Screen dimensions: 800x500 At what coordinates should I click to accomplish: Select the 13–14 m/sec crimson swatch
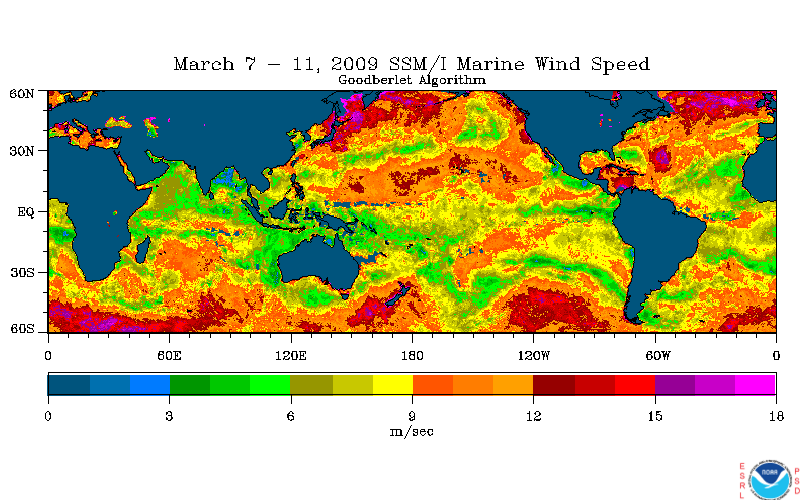point(595,384)
